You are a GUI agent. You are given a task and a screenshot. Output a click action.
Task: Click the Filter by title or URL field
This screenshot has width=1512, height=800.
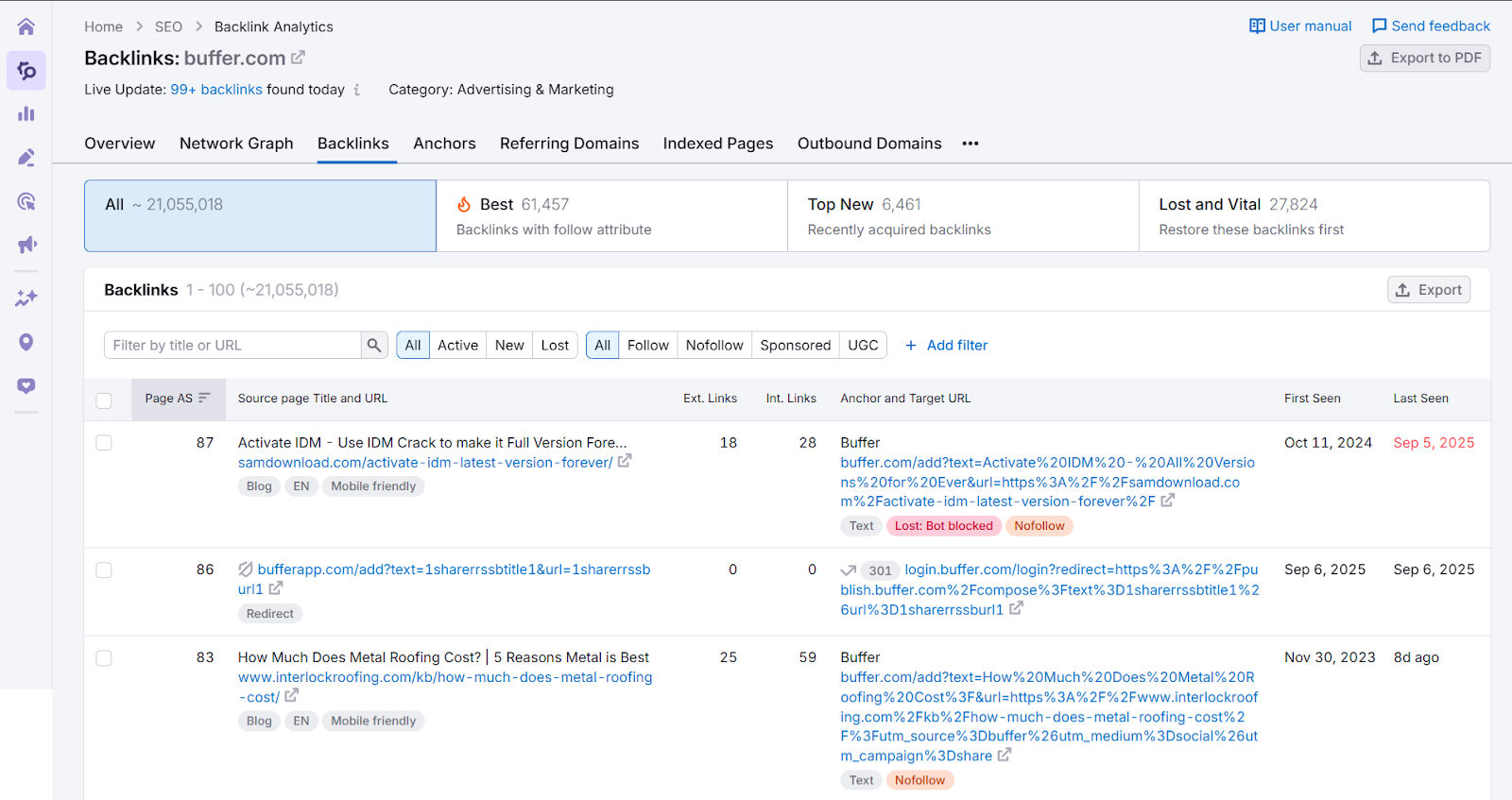pos(232,346)
